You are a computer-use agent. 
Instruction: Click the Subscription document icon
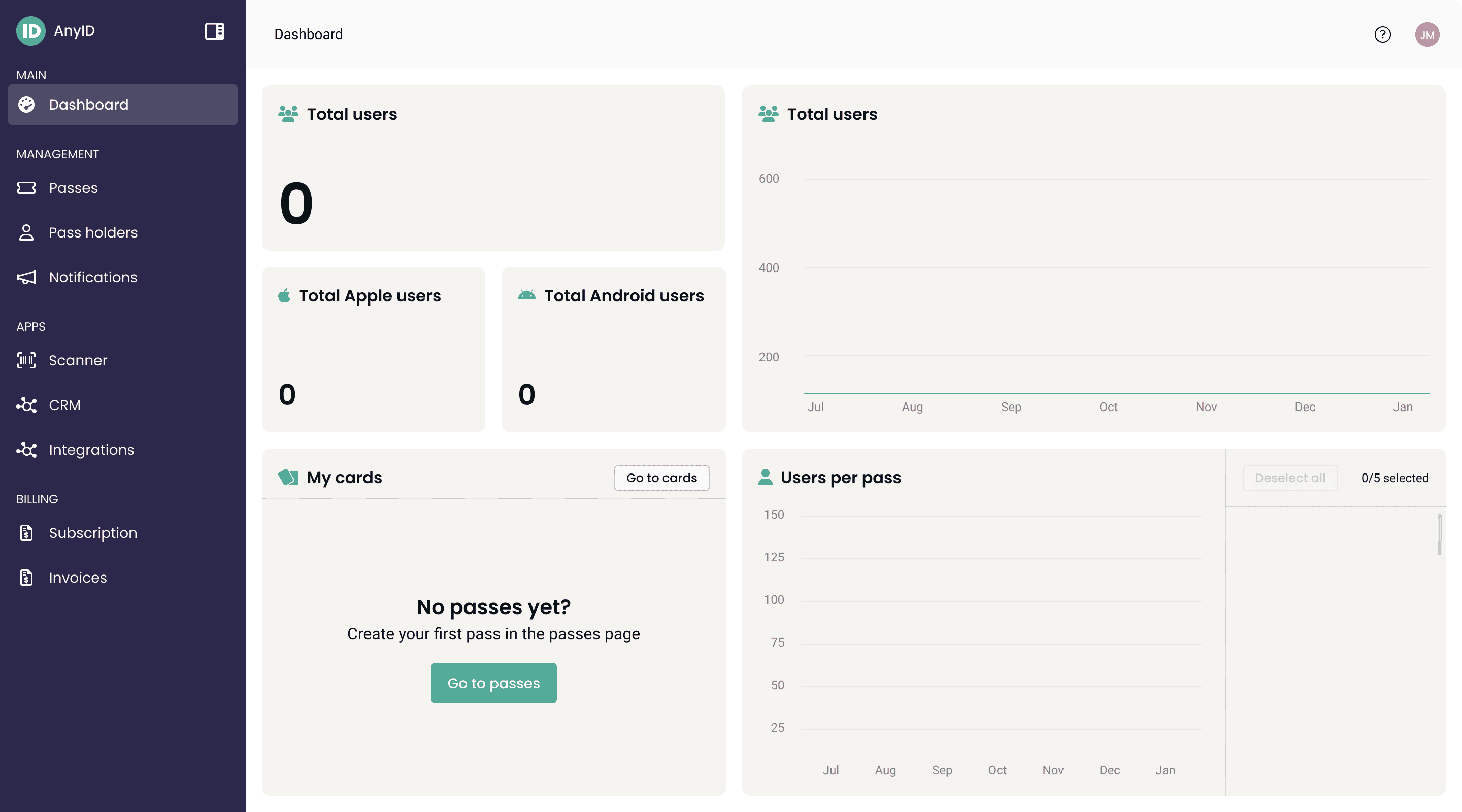(x=26, y=533)
